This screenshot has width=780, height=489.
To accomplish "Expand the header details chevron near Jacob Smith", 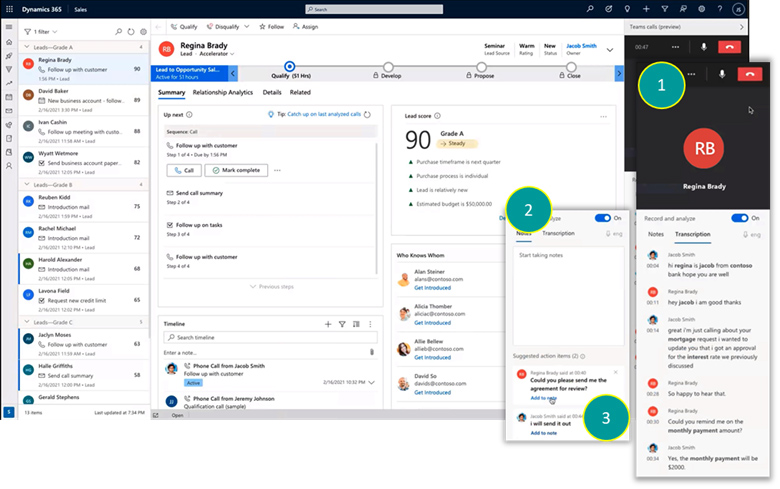I will tap(610, 49).
